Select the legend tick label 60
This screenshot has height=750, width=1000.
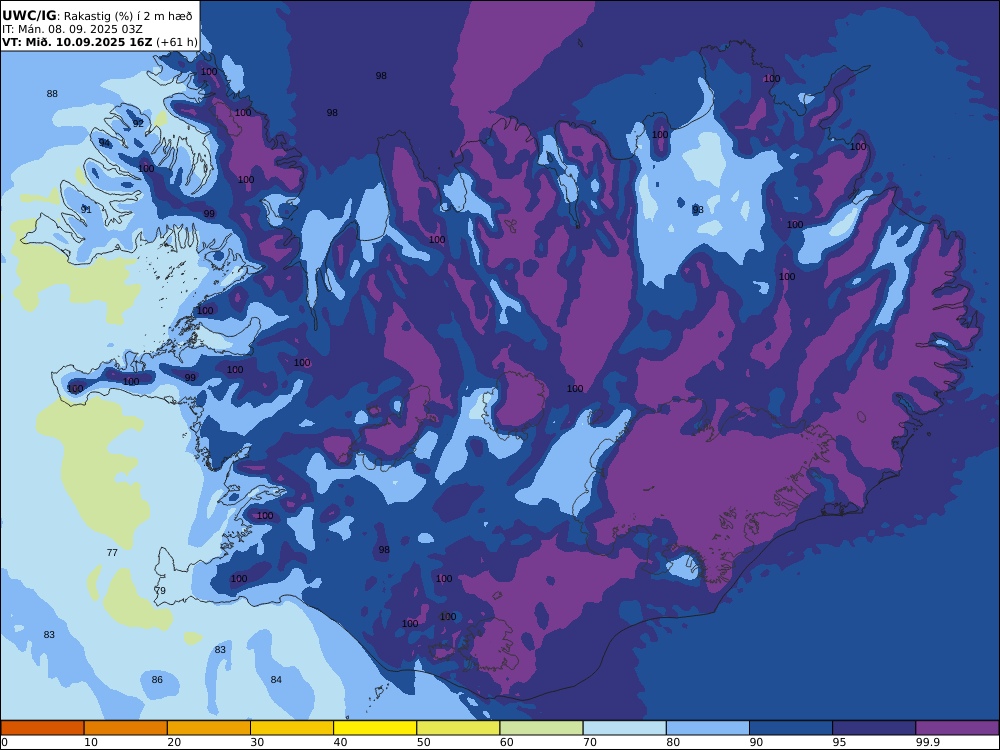point(507,742)
